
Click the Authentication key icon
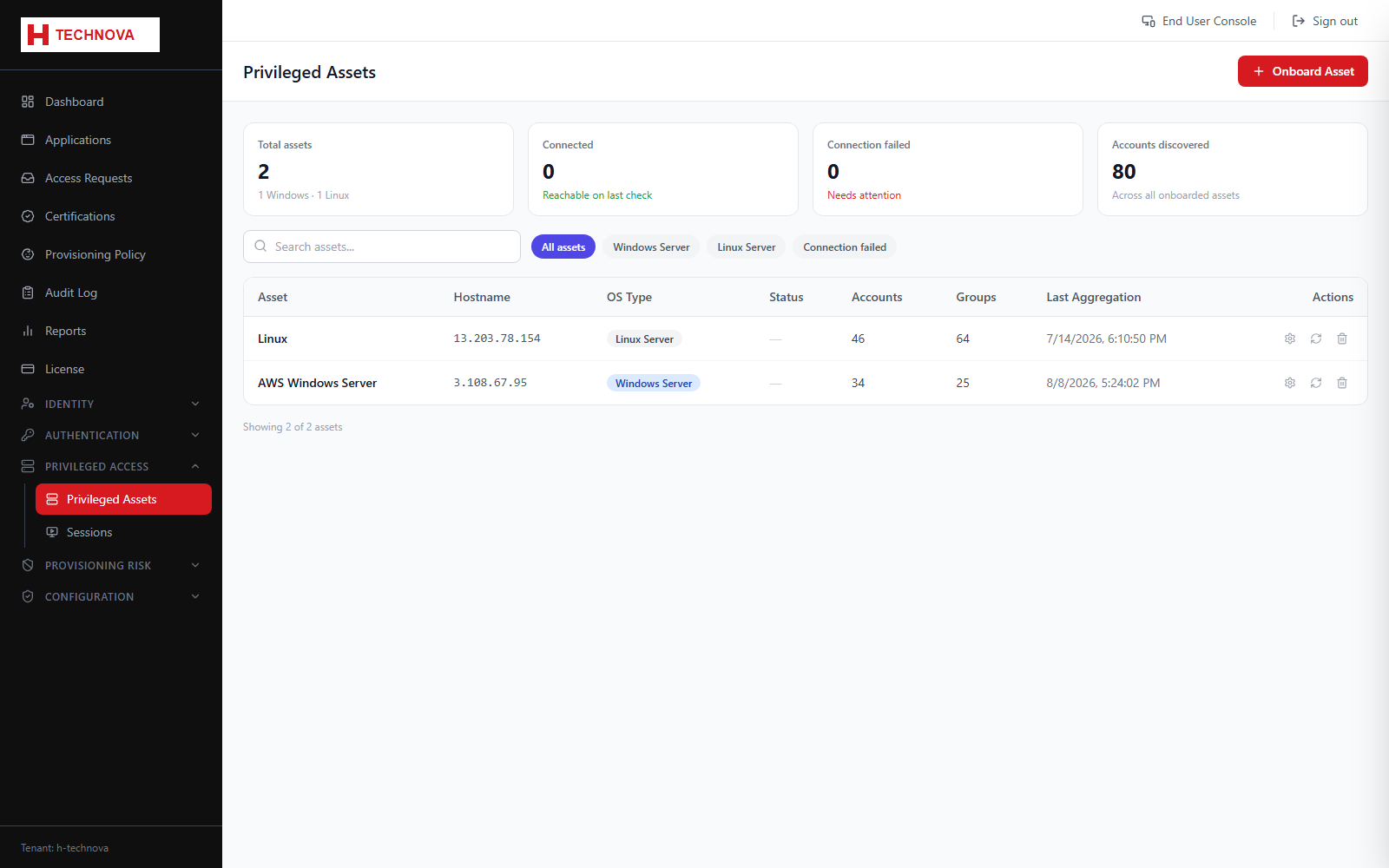(x=28, y=435)
